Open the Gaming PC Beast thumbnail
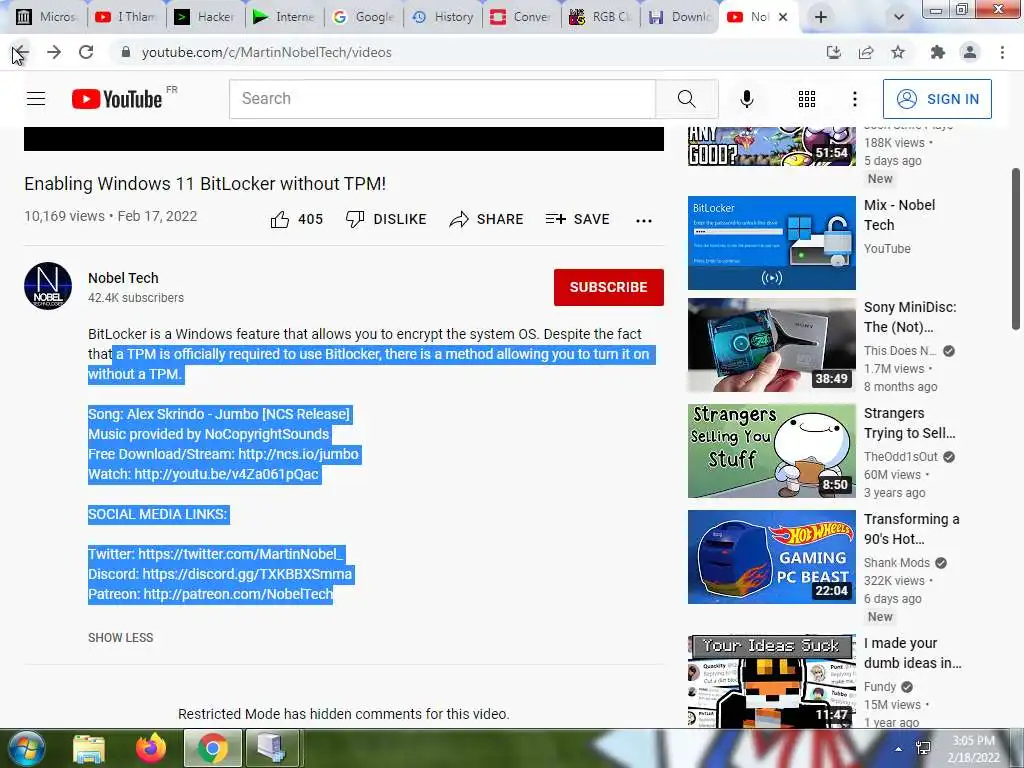1024x768 pixels. click(x=771, y=557)
